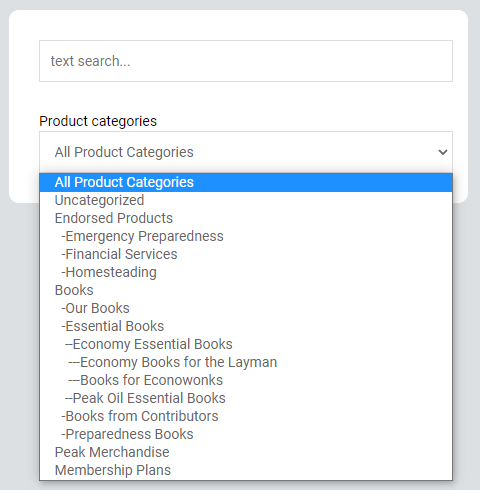Select All Product Categories option
The height and width of the screenshot is (490, 480).
click(246, 182)
